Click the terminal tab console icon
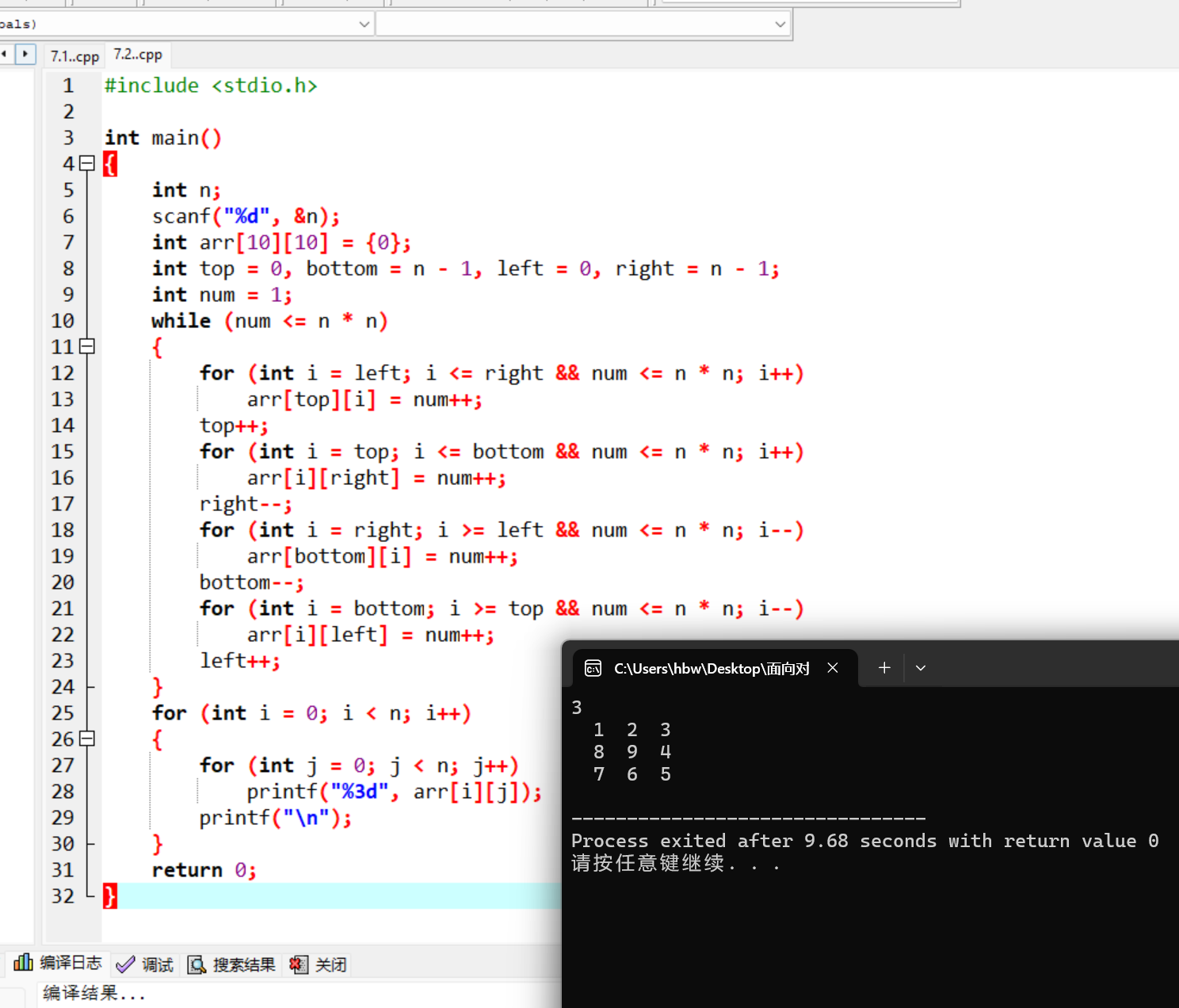 pos(593,668)
